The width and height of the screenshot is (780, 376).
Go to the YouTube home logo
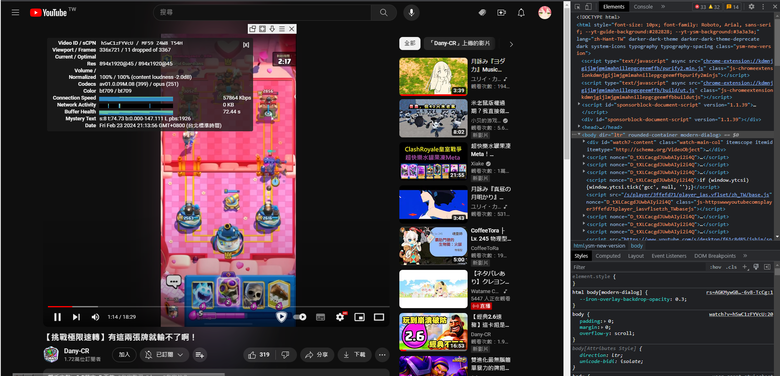tap(48, 12)
